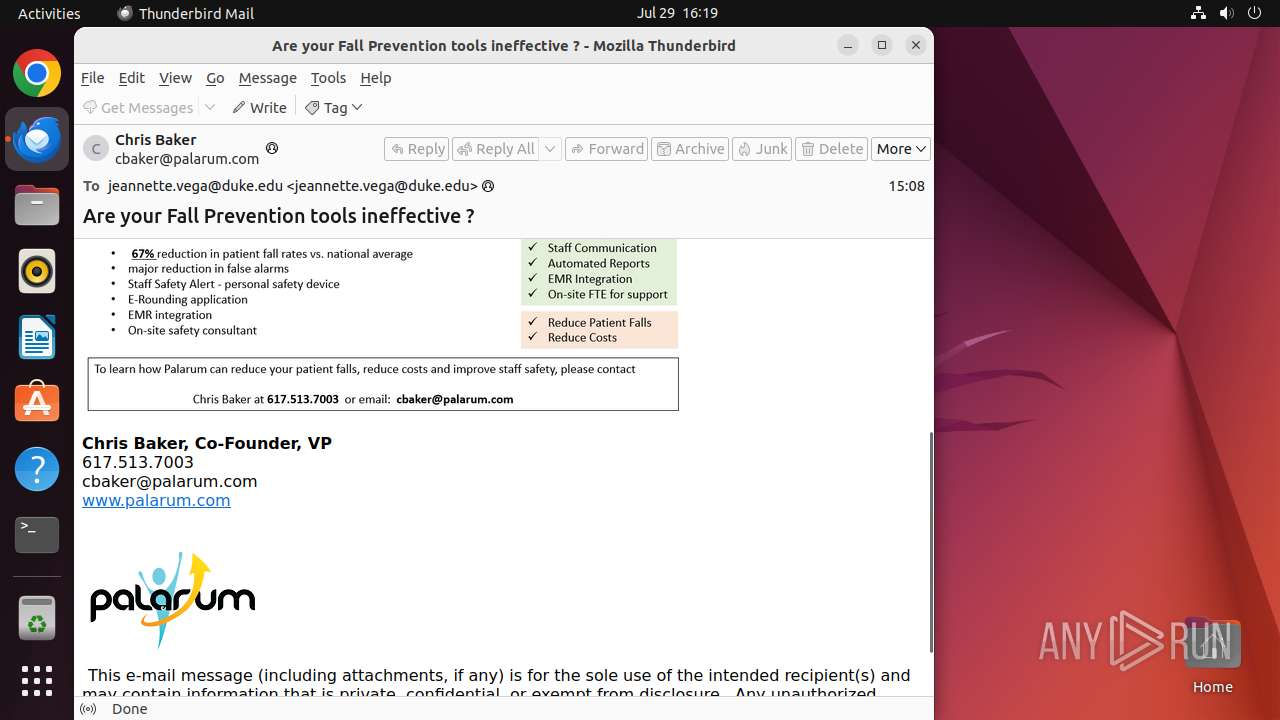Viewport: 1280px width, 720px height.
Task: Open the Go menu
Action: [x=215, y=78]
